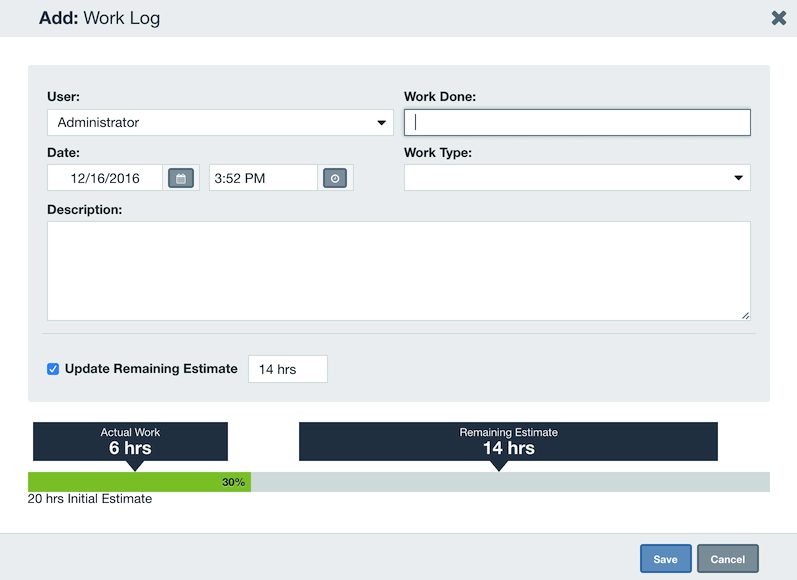Click the Work Type dropdown arrow

pos(739,178)
